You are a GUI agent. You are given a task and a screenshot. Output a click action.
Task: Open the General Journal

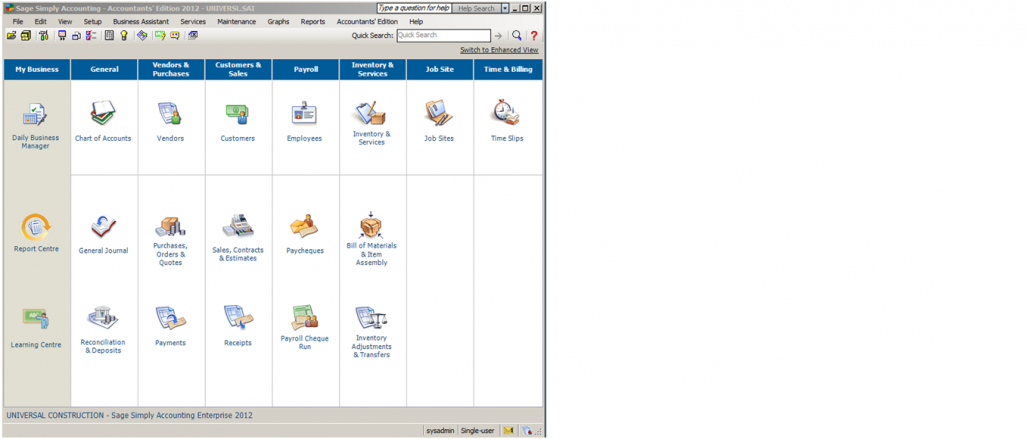point(103,226)
